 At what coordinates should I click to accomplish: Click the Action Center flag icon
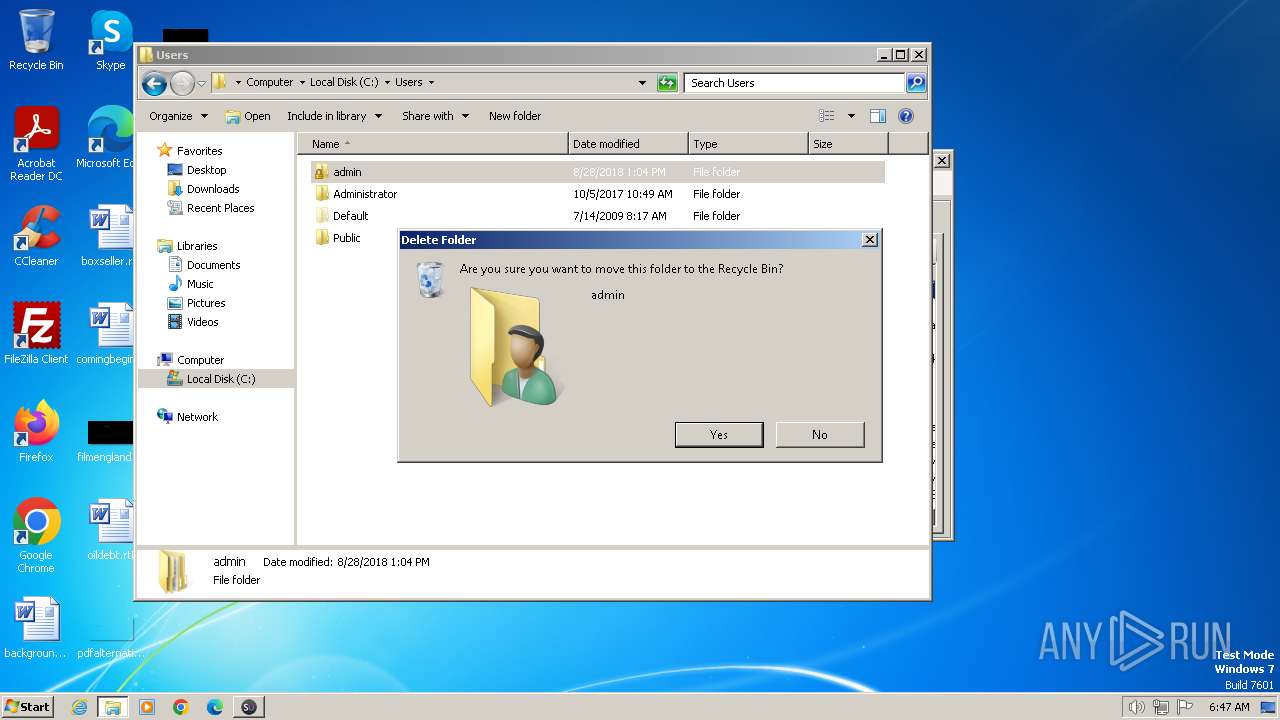1185,707
